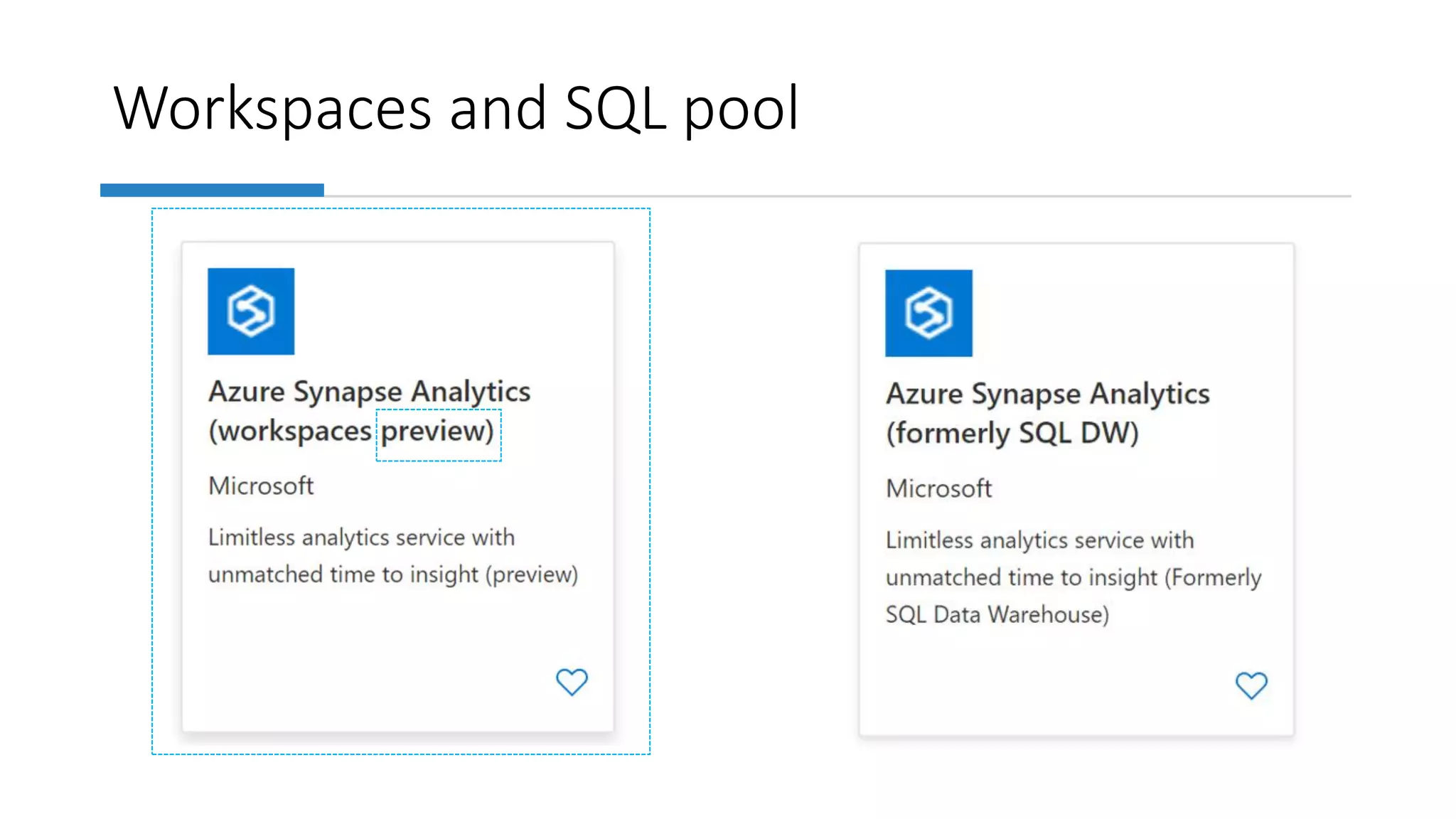This screenshot has width=1456, height=819.
Task: Click the "(workspaces" word in the left card title
Action: [290, 432]
